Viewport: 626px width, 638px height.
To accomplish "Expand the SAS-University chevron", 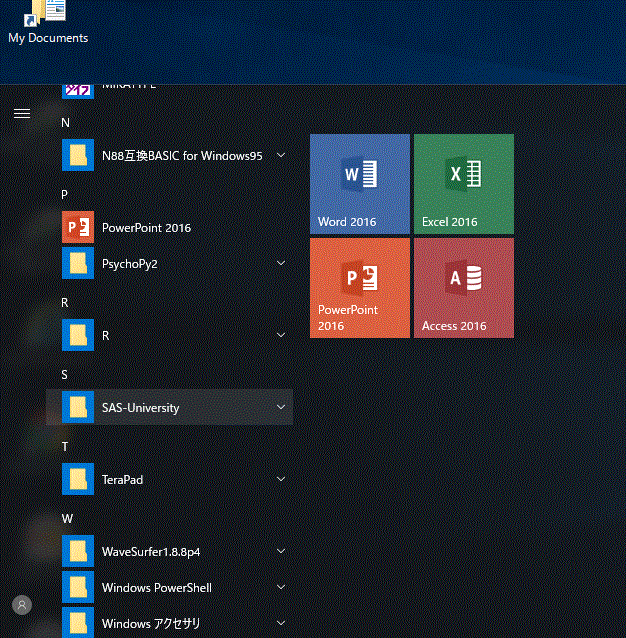I will [x=281, y=407].
